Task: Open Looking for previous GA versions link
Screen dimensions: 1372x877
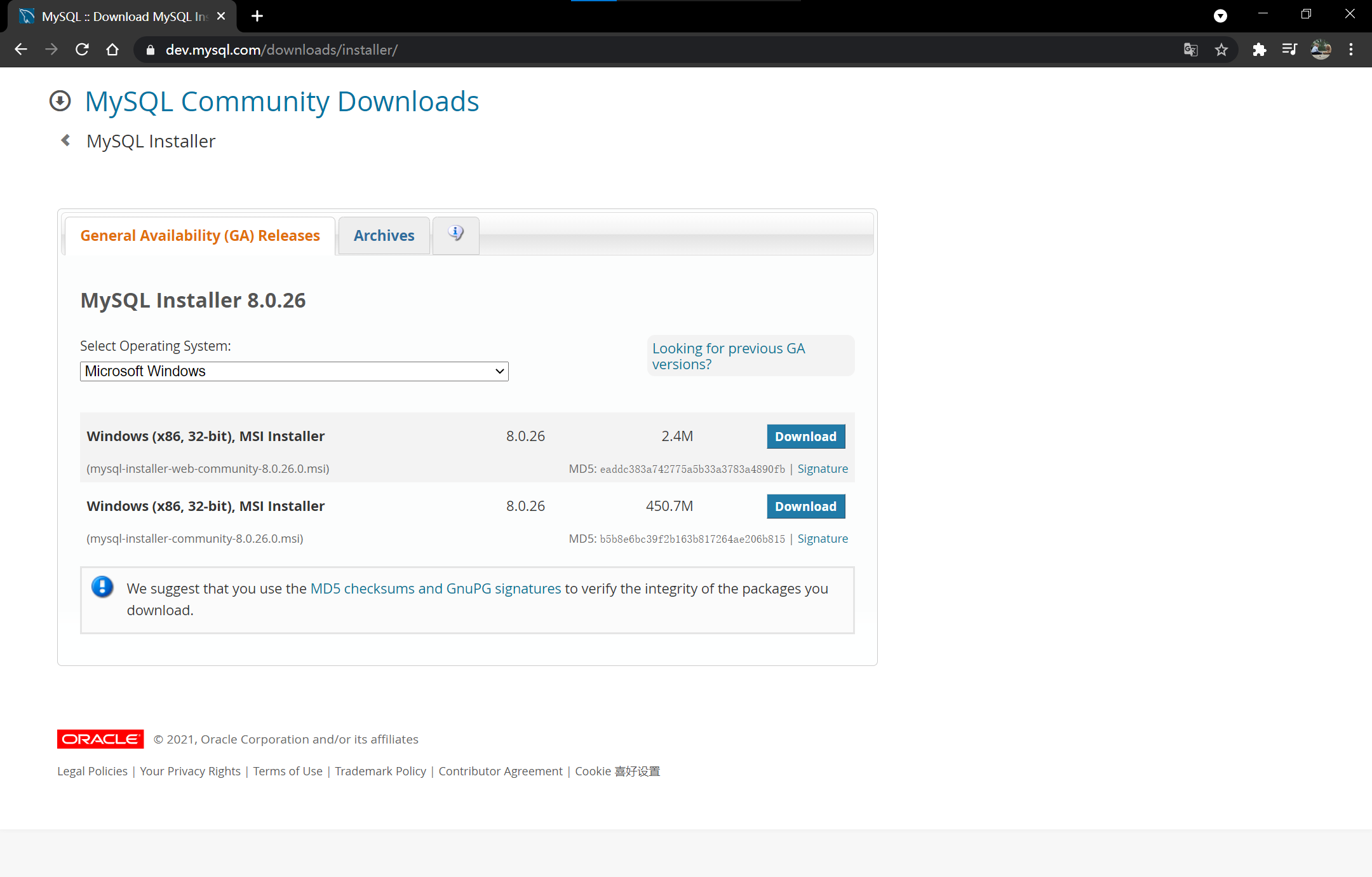Action: [728, 356]
